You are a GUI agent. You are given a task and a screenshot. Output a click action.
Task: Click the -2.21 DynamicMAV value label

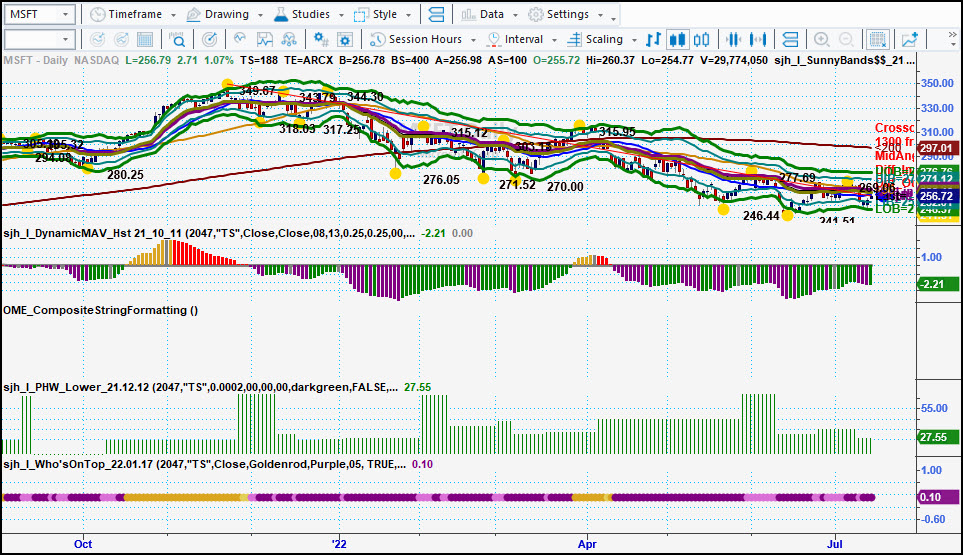937,284
